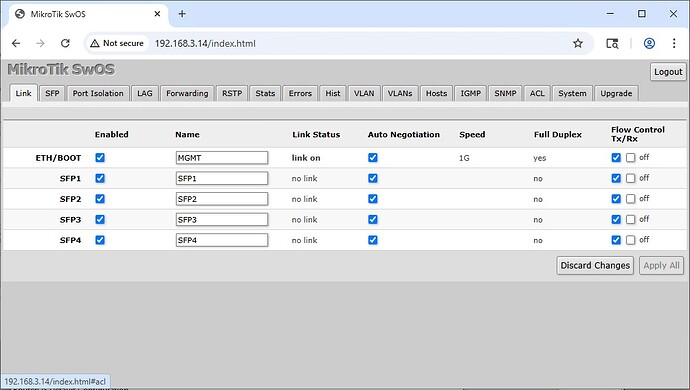Screen dimensions: 690x390
Task: Open the VLANs tab
Action: pyautogui.click(x=400, y=93)
